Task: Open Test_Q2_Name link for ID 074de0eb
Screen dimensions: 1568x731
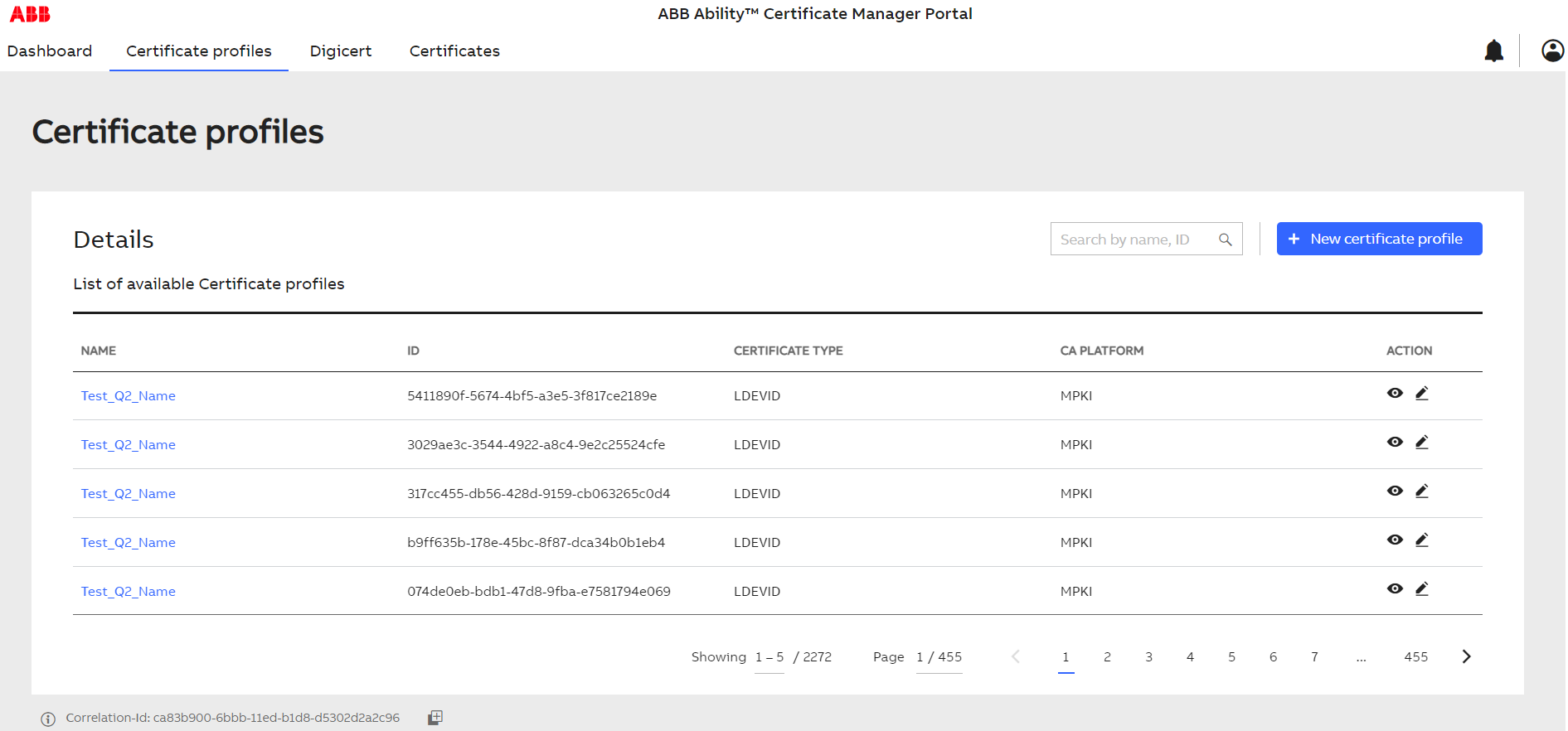Action: click(129, 592)
